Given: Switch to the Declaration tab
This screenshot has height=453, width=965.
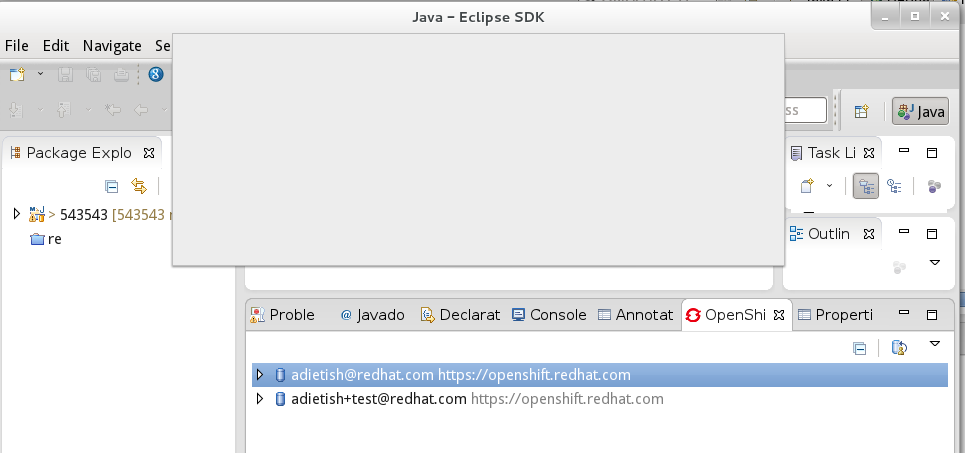Looking at the screenshot, I should coord(460,315).
